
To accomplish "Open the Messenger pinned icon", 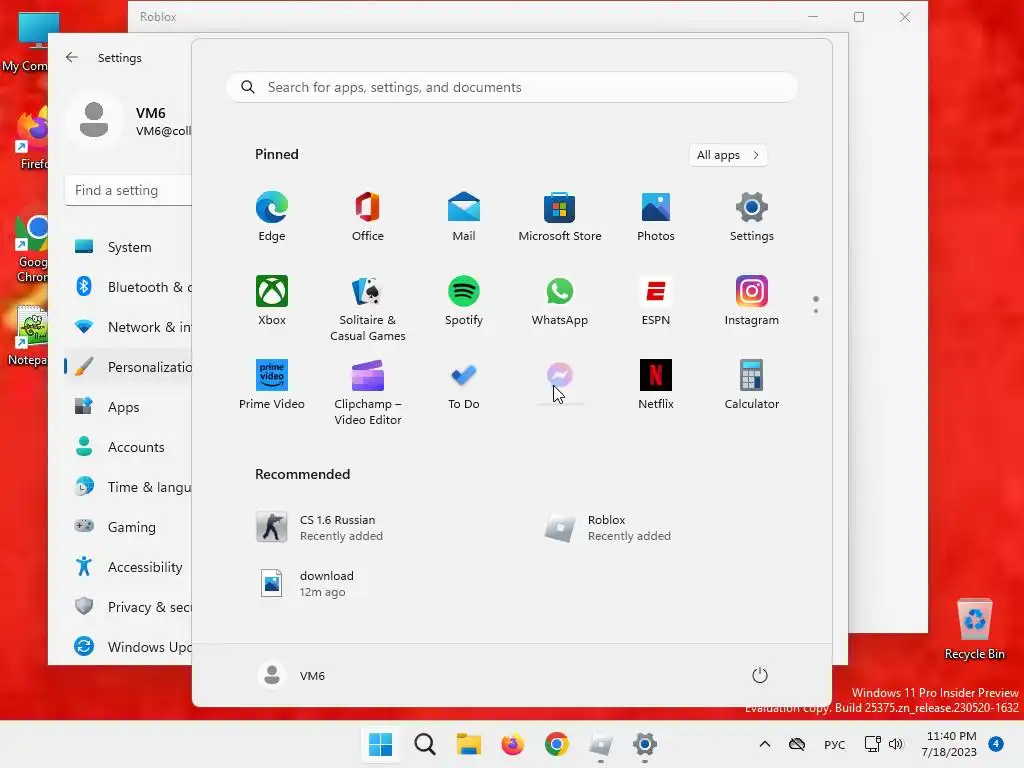I will pyautogui.click(x=560, y=376).
